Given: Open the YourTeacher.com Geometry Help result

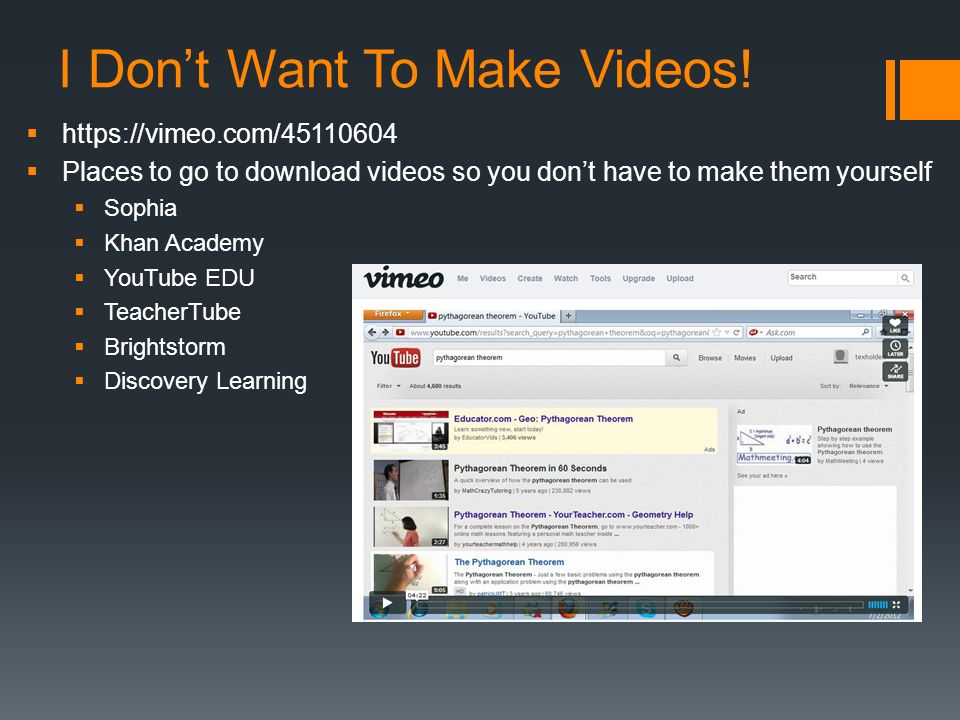Looking at the screenshot, I should point(574,514).
